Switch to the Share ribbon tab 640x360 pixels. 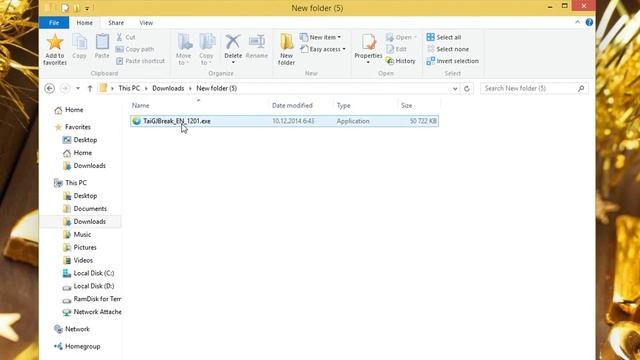116,23
